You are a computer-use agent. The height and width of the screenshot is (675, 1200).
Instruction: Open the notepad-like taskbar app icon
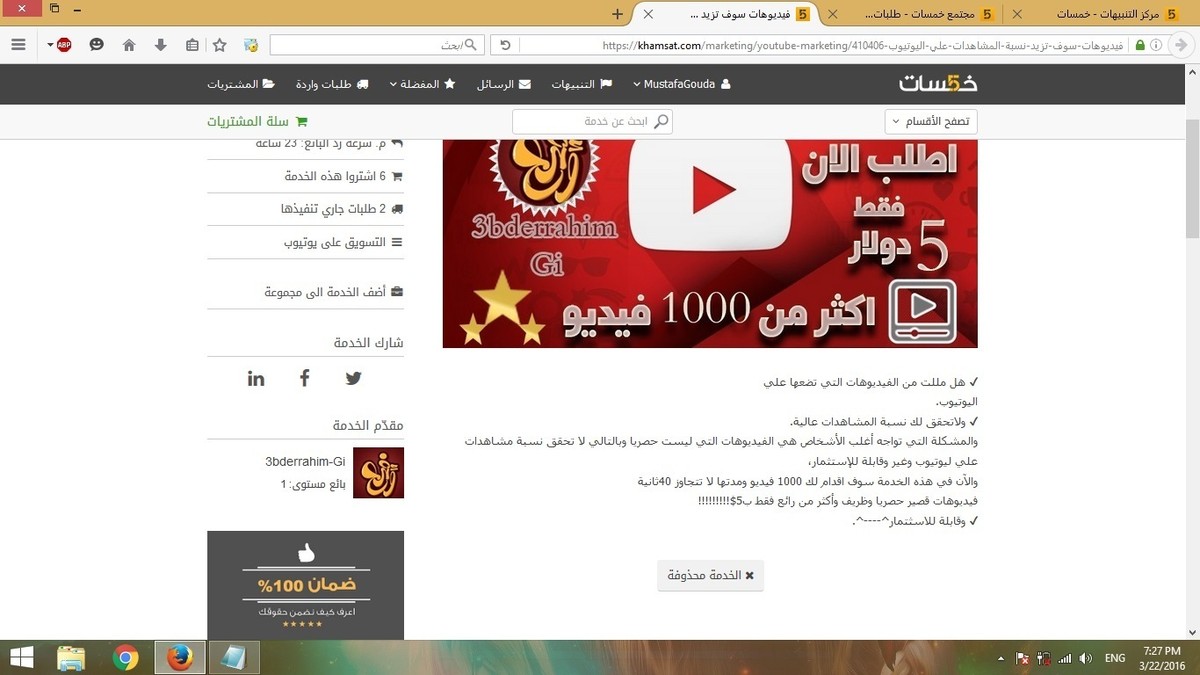tap(234, 658)
